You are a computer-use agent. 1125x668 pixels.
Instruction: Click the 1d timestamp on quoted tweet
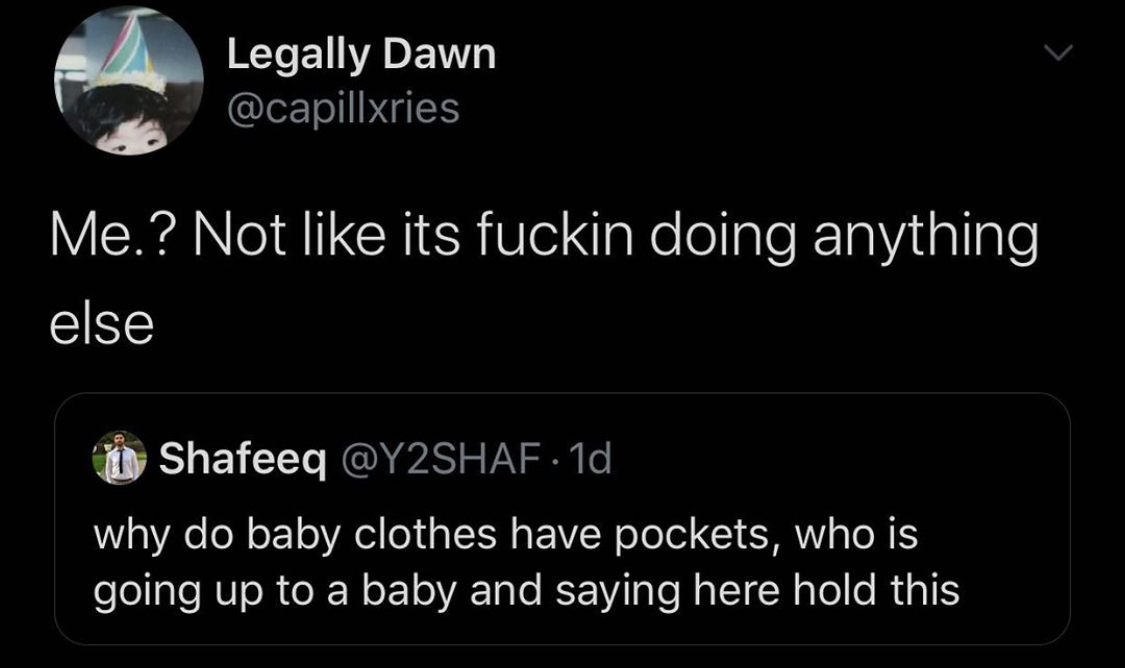click(x=589, y=458)
